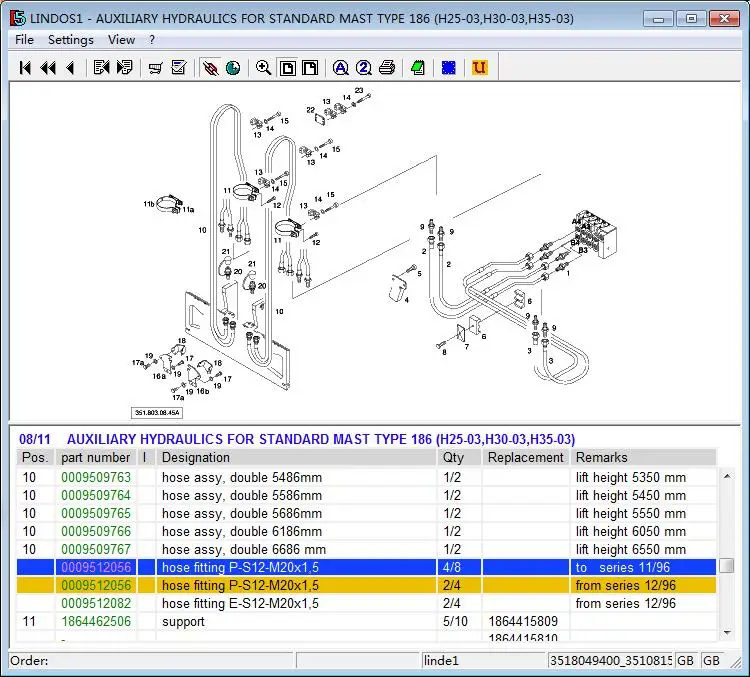Click remark 'lift height 6050 mm'
Viewport: 750px width, 677px height.
(x=631, y=532)
